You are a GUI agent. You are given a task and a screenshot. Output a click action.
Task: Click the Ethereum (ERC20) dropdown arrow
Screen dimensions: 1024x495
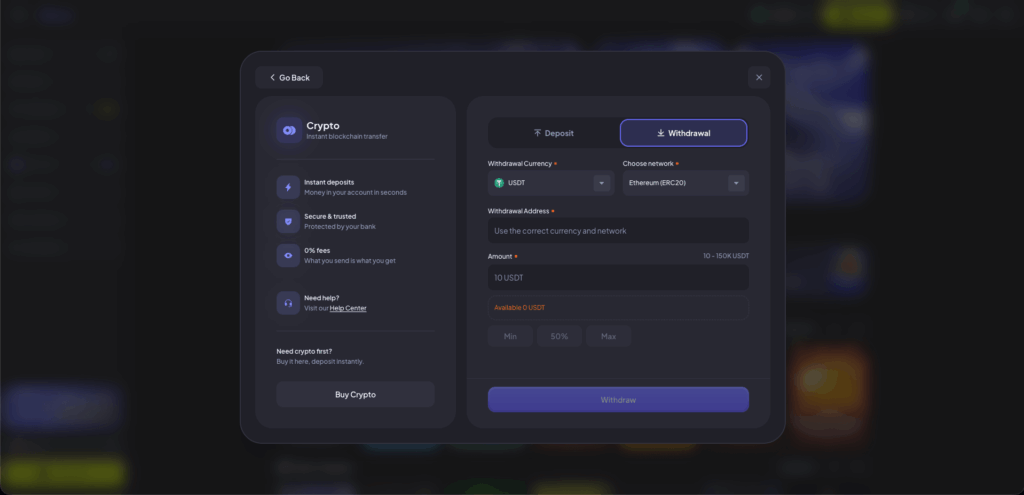coord(736,183)
